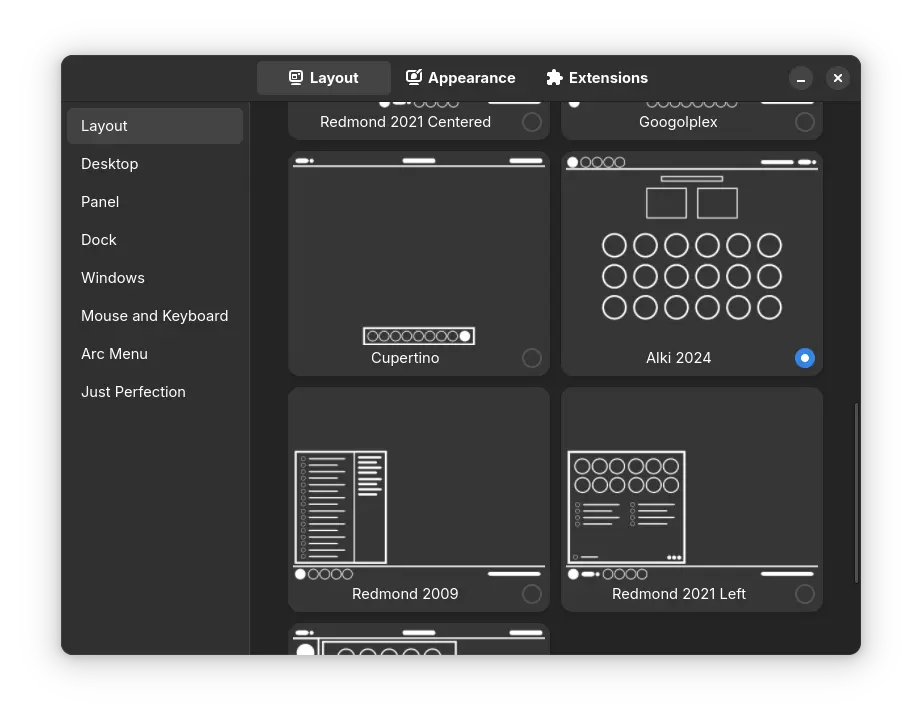Open Dock settings in sidebar
The height and width of the screenshot is (722, 922).
[155, 240]
